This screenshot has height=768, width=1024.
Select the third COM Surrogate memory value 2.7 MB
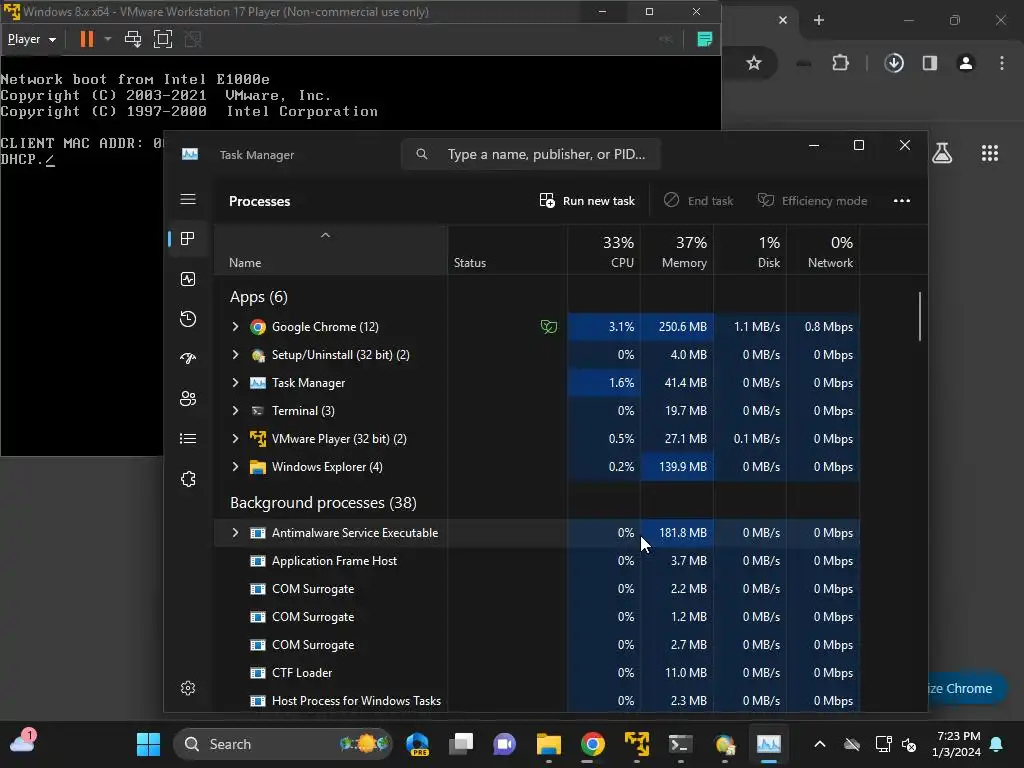tap(688, 645)
